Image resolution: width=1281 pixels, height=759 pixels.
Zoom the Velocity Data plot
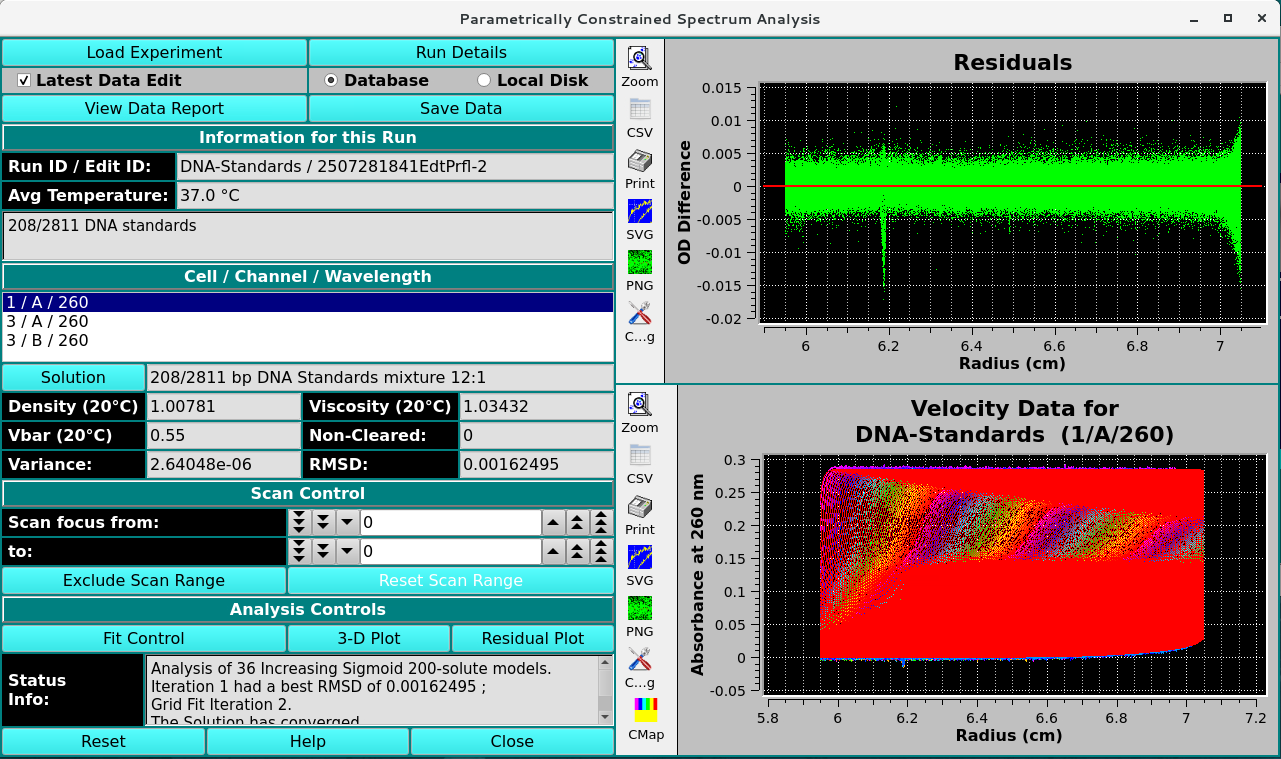640,405
